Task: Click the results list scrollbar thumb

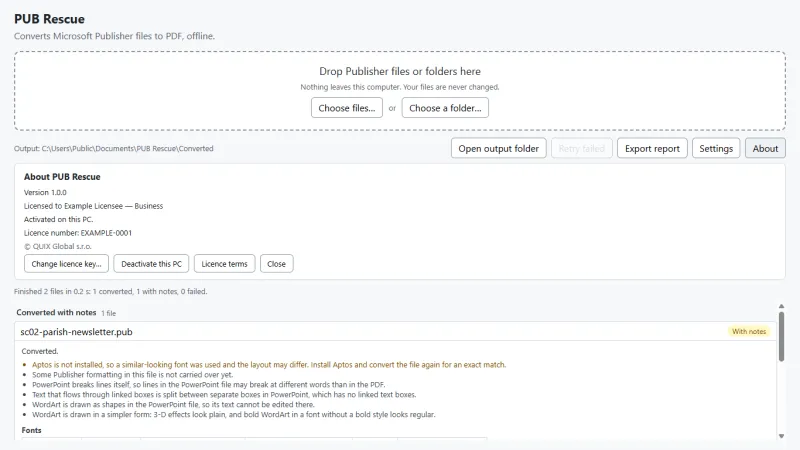Action: pos(781,337)
